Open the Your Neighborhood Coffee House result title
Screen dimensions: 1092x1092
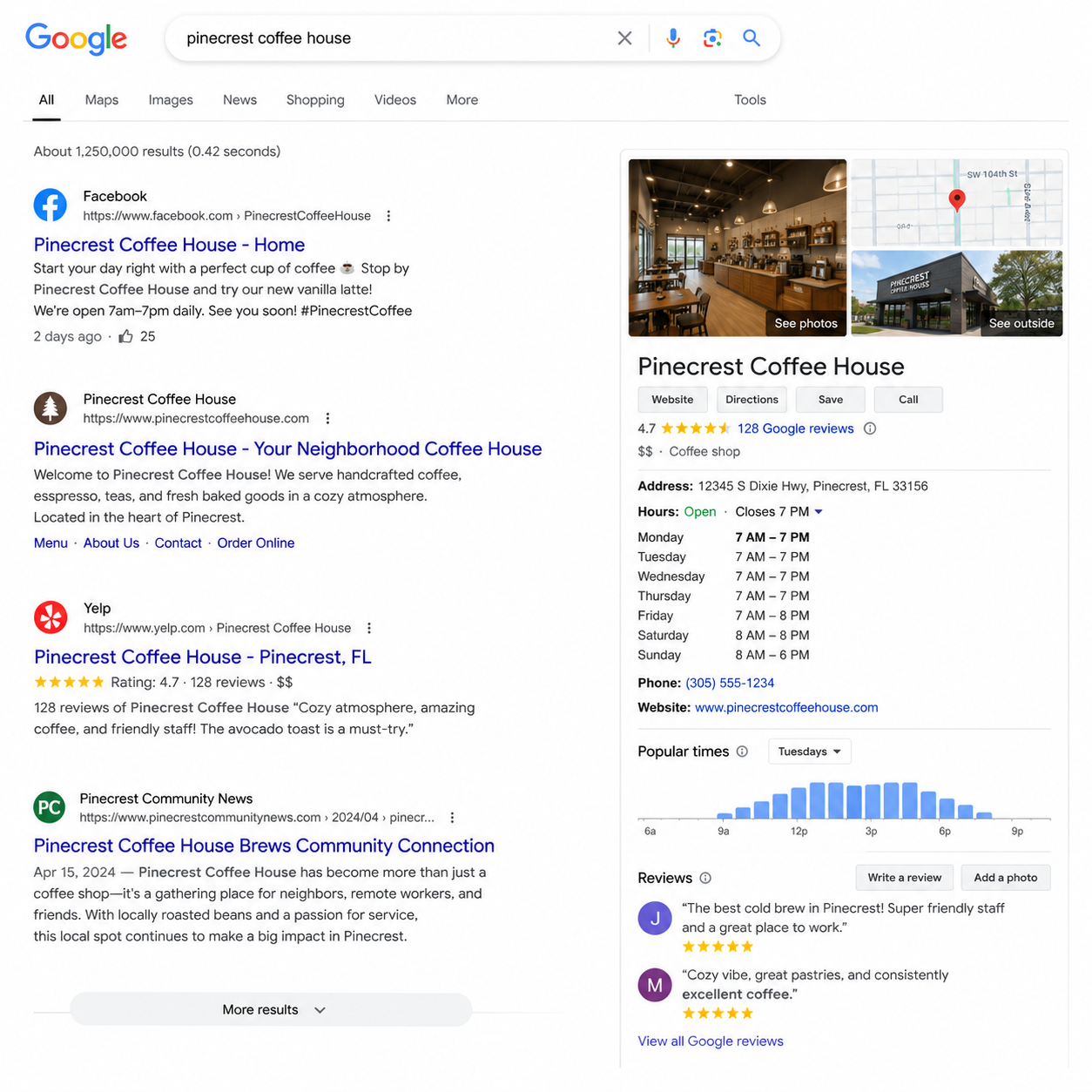pyautogui.click(x=287, y=448)
